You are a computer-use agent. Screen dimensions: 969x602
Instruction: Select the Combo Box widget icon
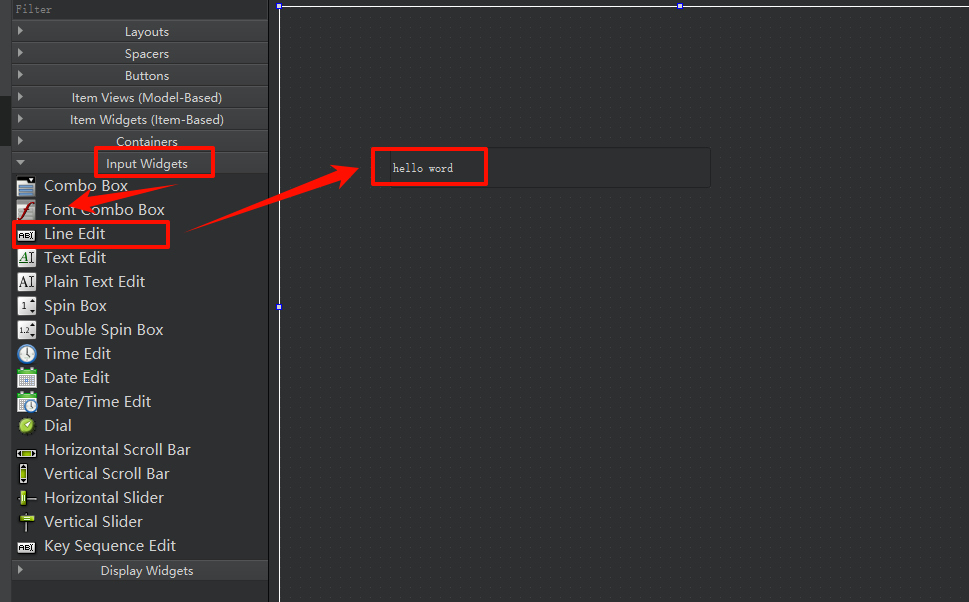(x=26, y=186)
